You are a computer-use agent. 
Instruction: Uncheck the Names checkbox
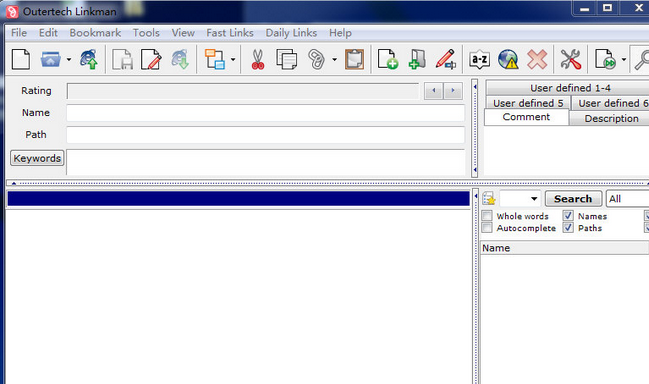568,216
